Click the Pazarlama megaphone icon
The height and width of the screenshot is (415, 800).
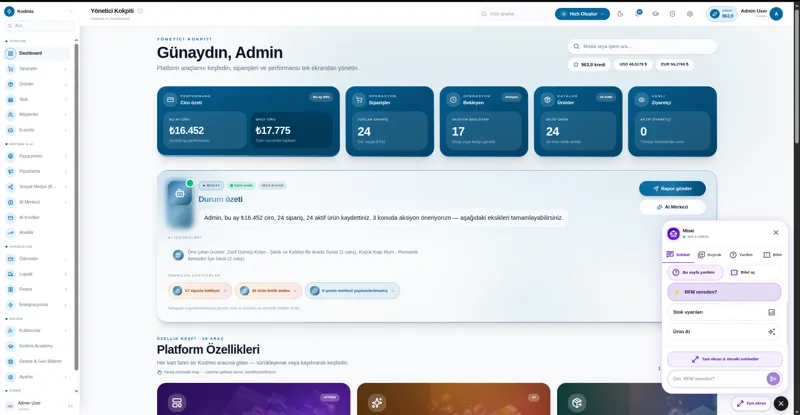10,172
